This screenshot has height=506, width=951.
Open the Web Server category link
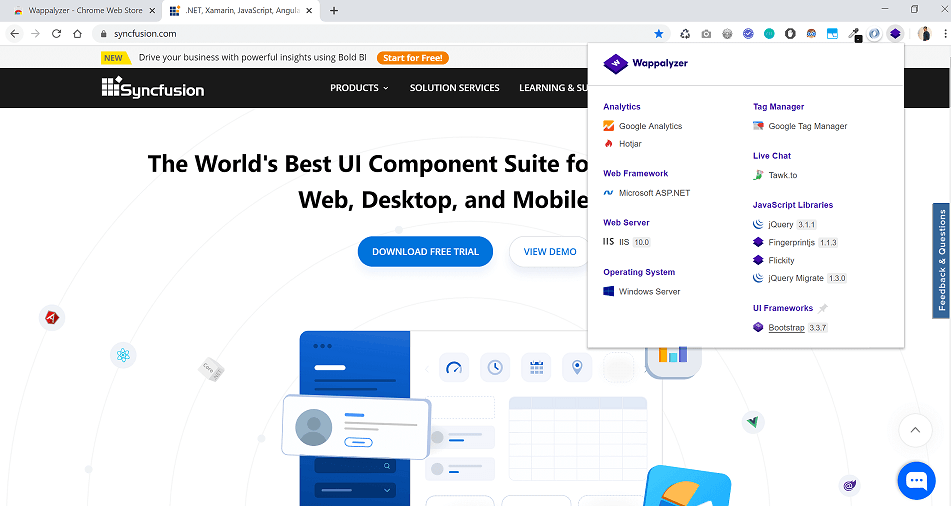626,223
